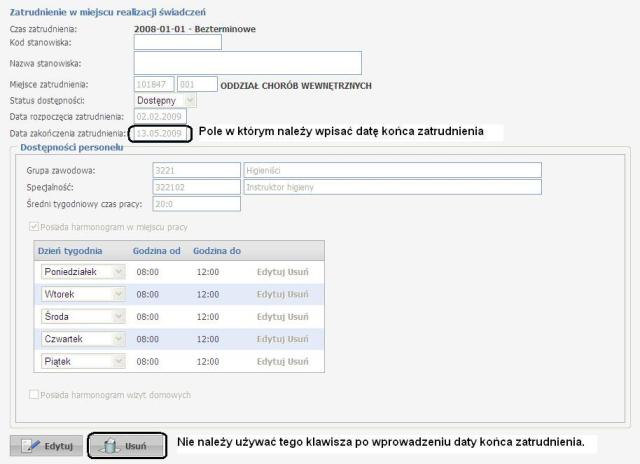This screenshot has width=640, height=464.
Task: Open the Czwartek day dropdown
Action: click(118, 338)
